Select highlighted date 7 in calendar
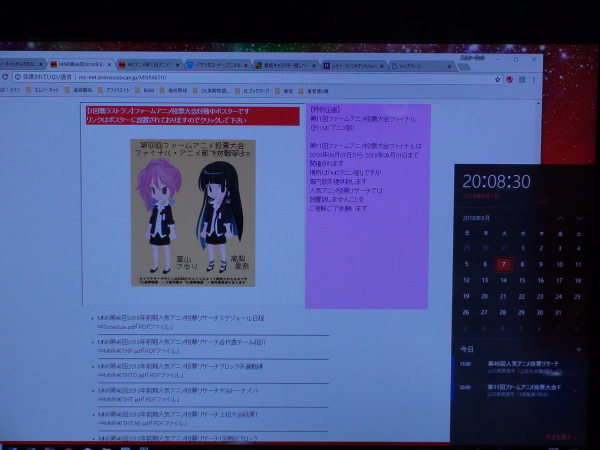This screenshot has width=600, height=450. pyautogui.click(x=504, y=265)
